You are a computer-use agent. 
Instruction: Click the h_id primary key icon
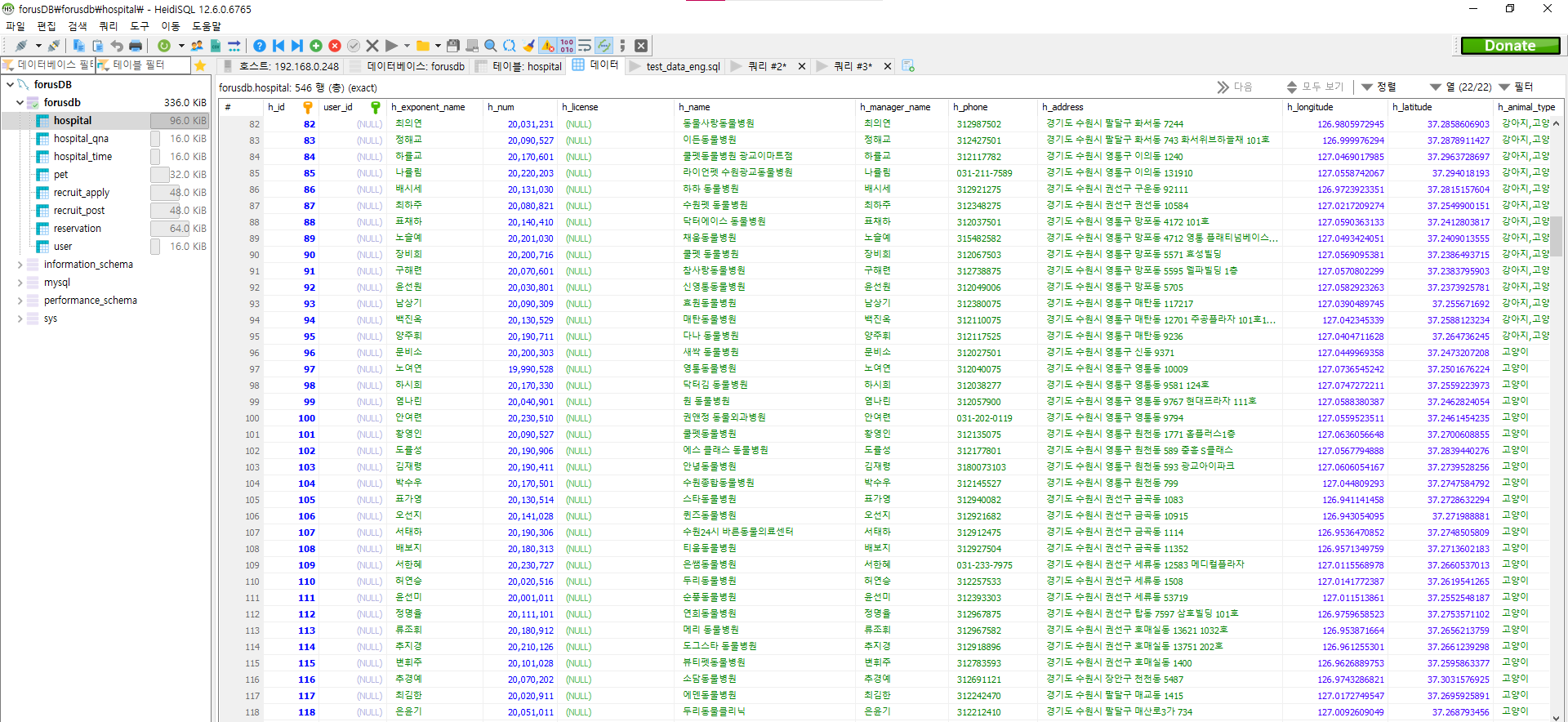308,107
